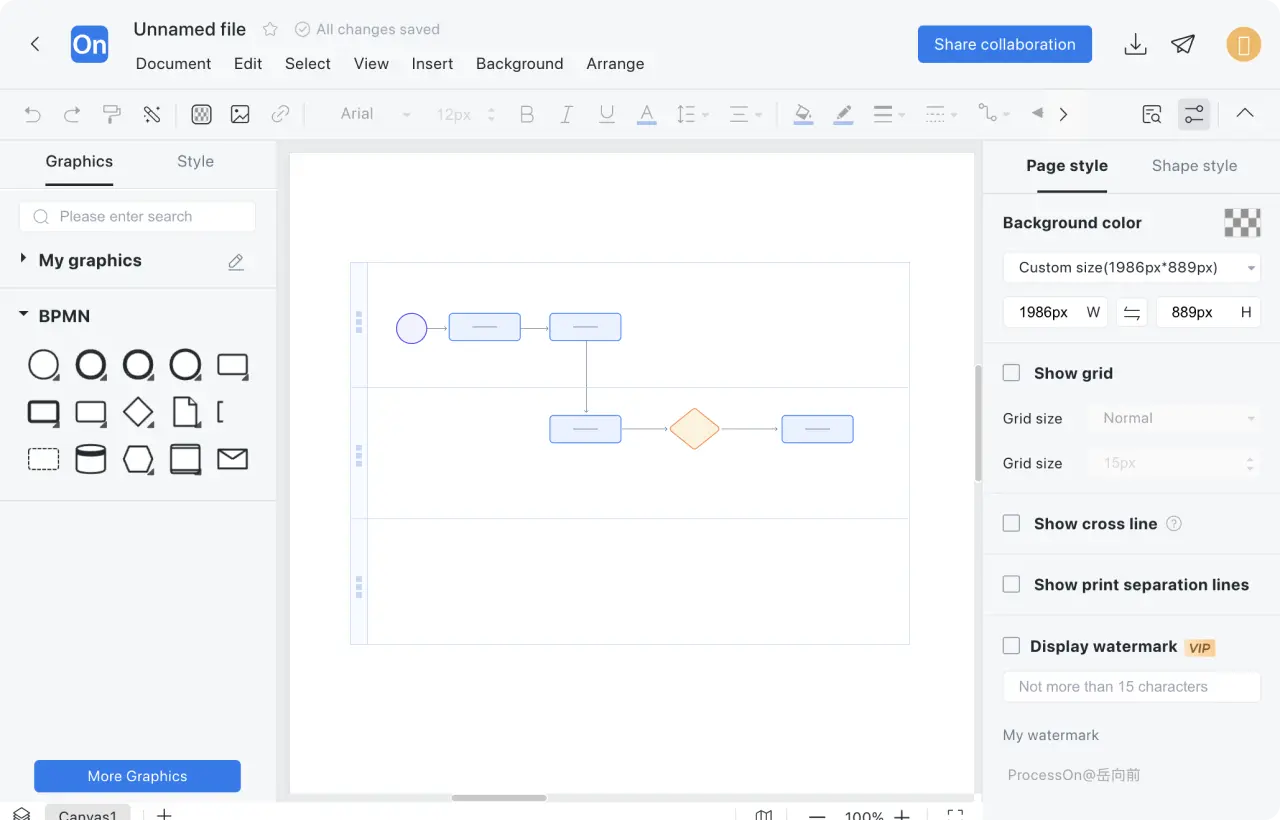Open the Arrange menu

point(614,64)
